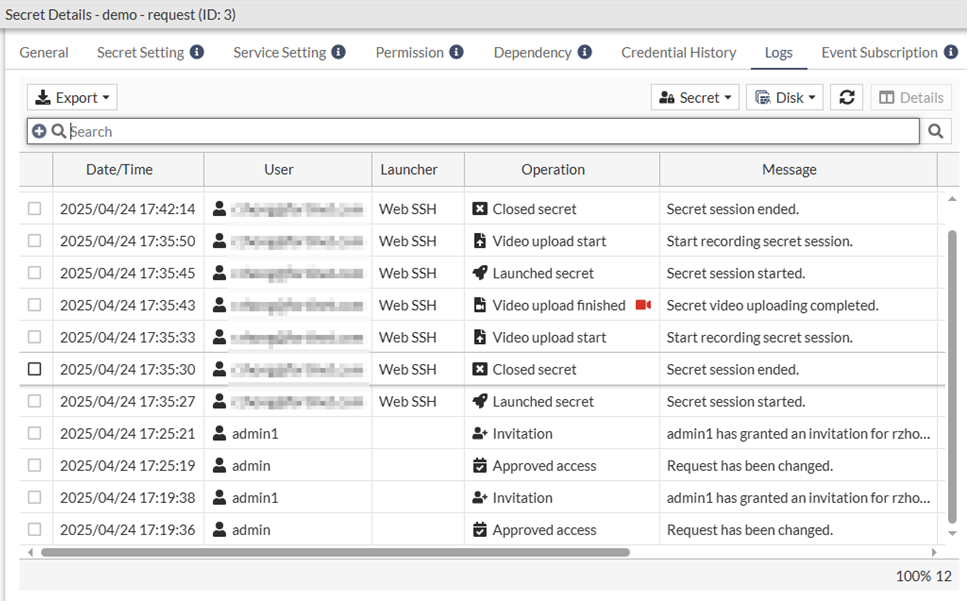Screen dimensions: 973x605
Task: Click the info icon next to Permission
Action: click(x=456, y=52)
